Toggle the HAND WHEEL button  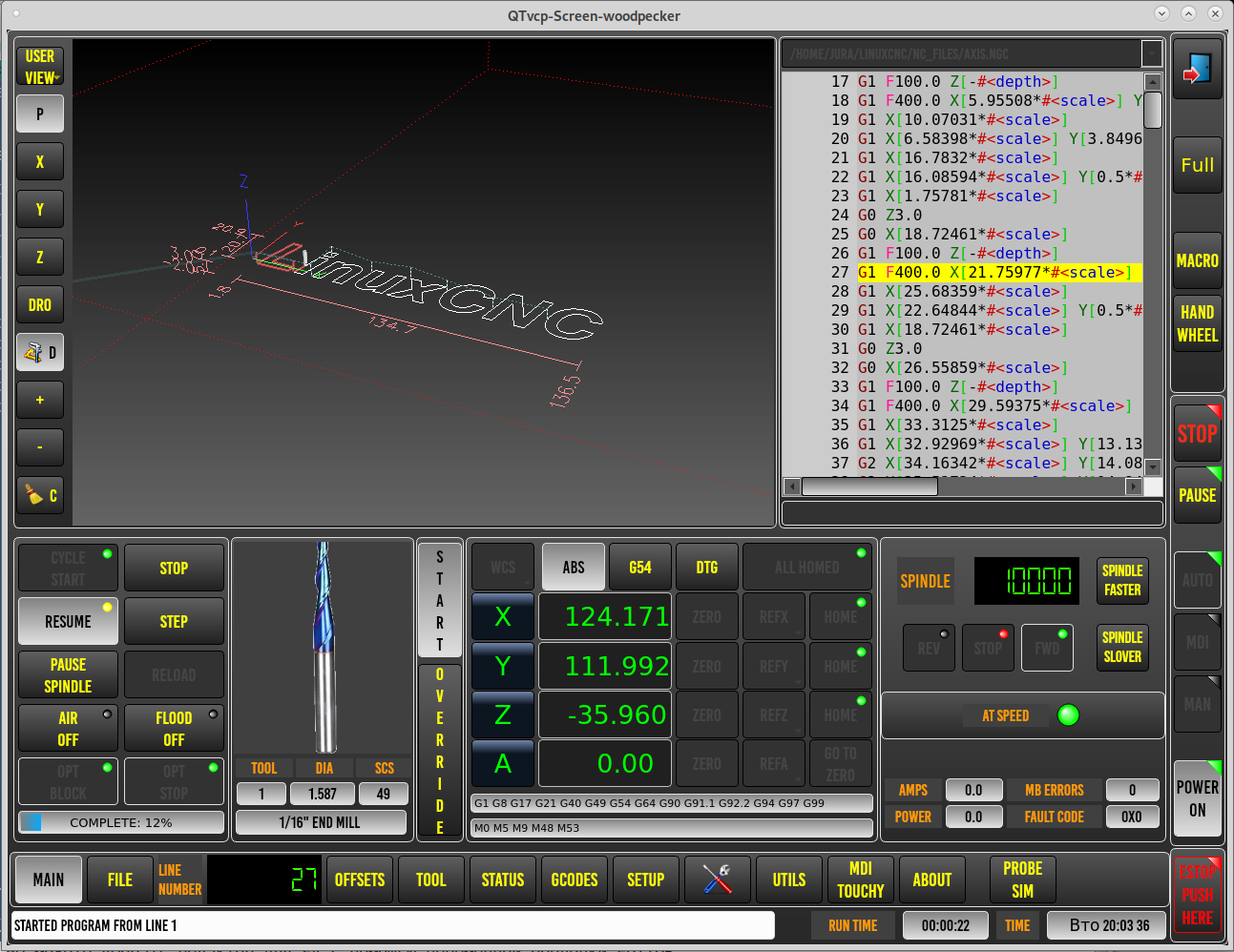(x=1197, y=323)
